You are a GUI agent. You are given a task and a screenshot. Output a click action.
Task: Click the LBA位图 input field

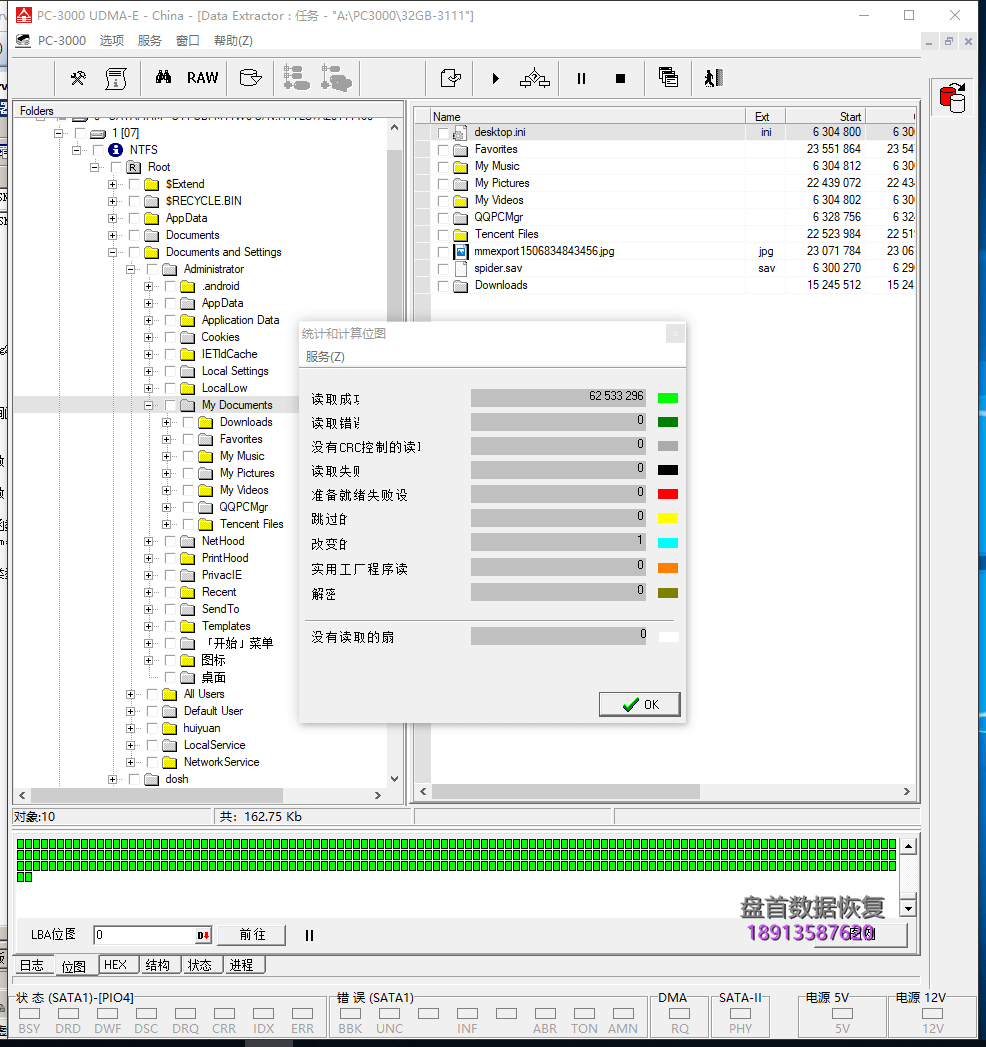(x=145, y=935)
